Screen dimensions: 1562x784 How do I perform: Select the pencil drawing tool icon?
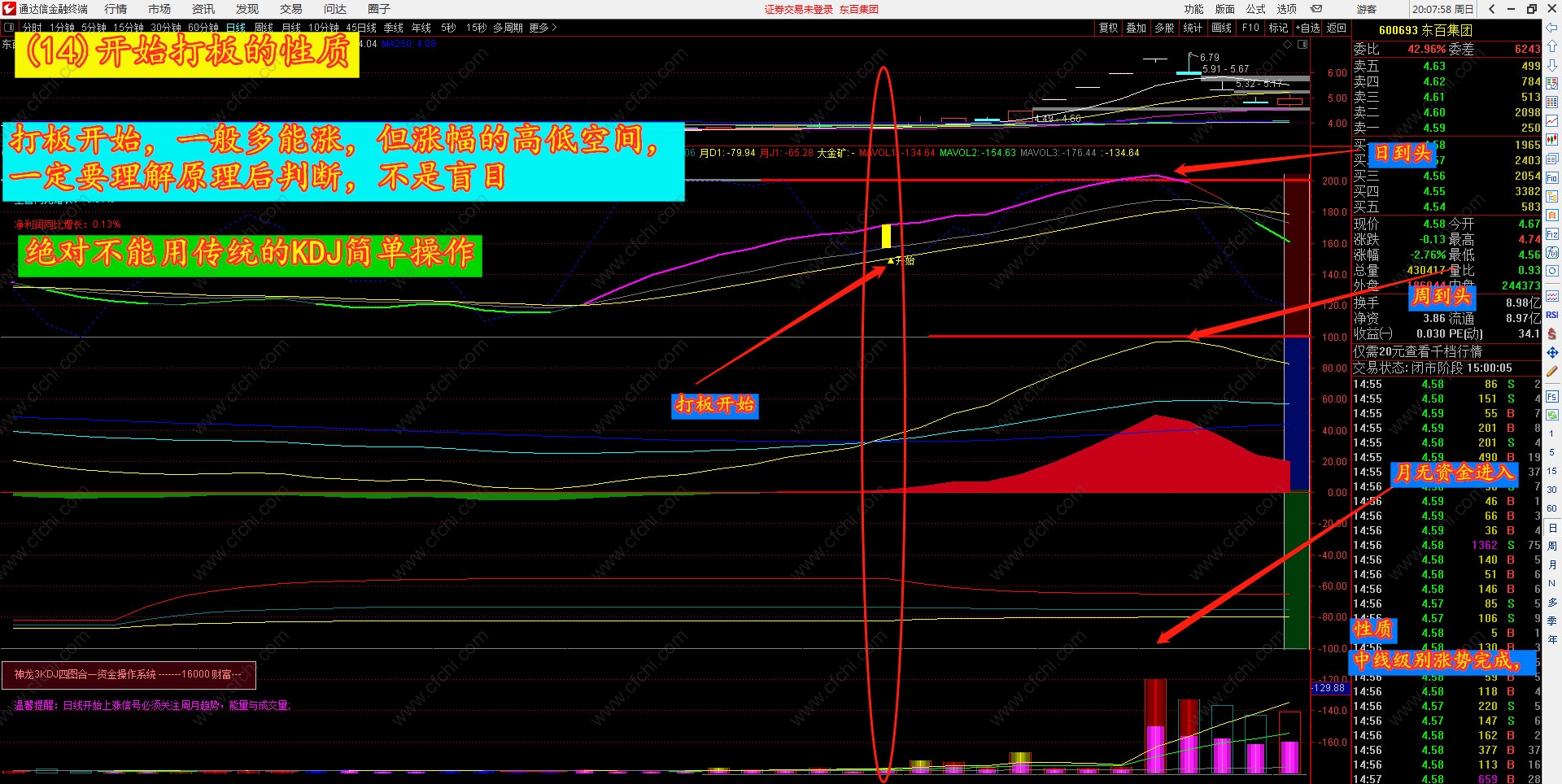(1552, 370)
